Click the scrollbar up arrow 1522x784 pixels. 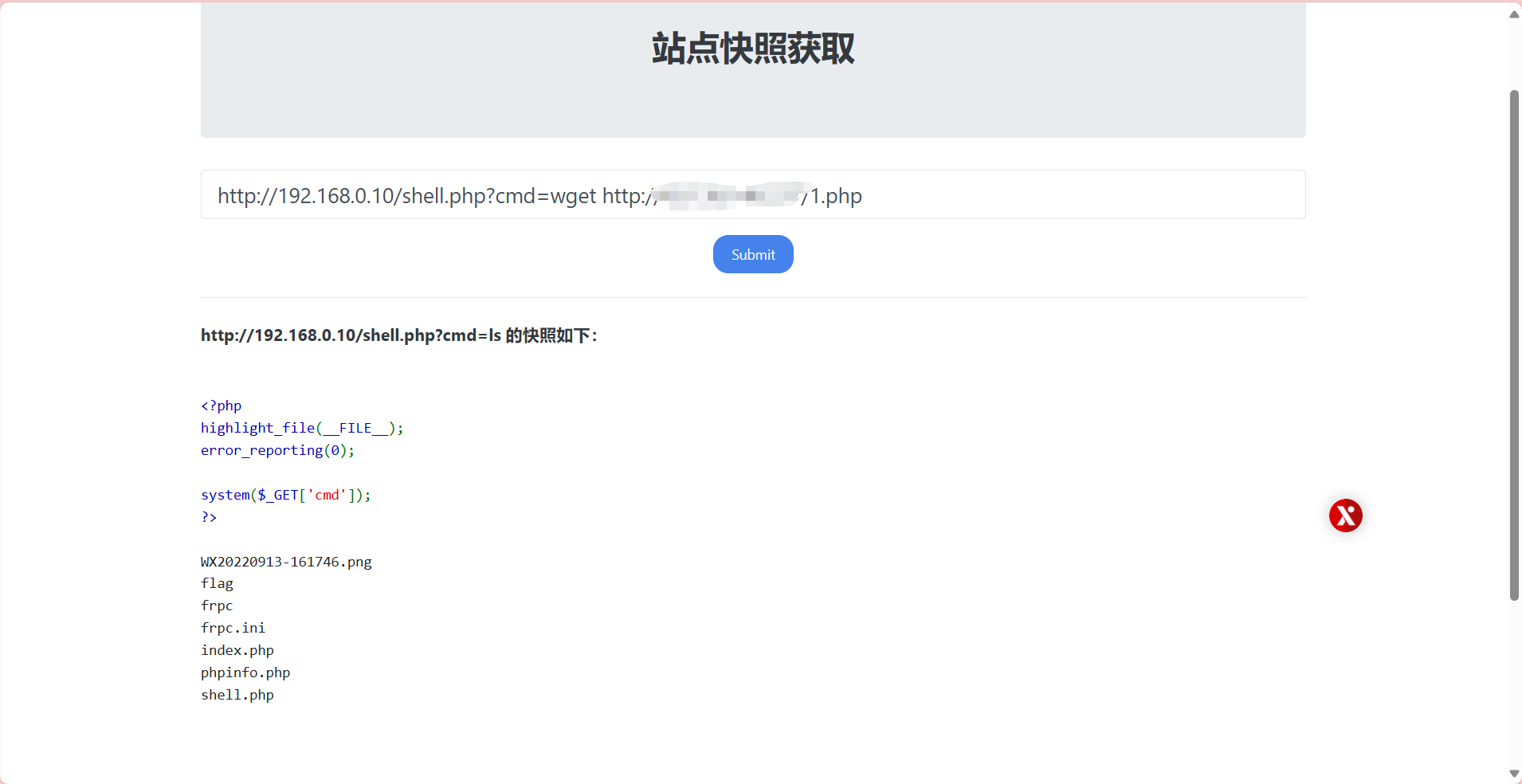[1514, 14]
